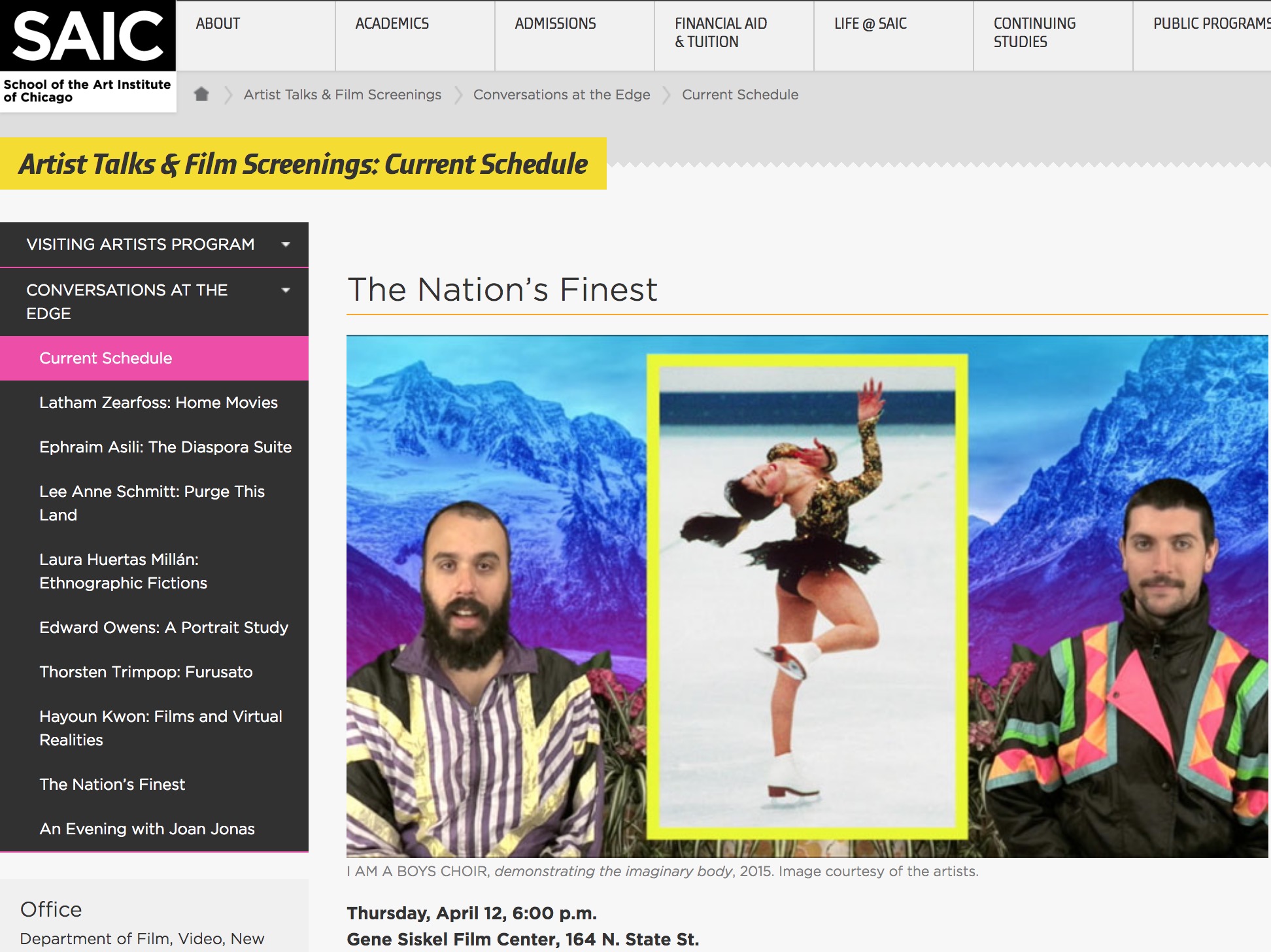
Task: Open Financial Aid & Tuition menu
Action: (720, 33)
